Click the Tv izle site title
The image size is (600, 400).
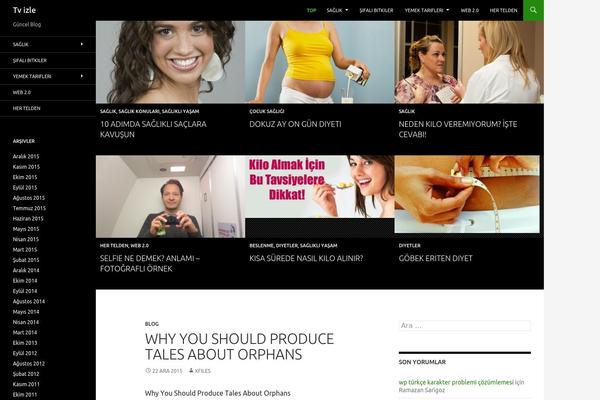24,10
